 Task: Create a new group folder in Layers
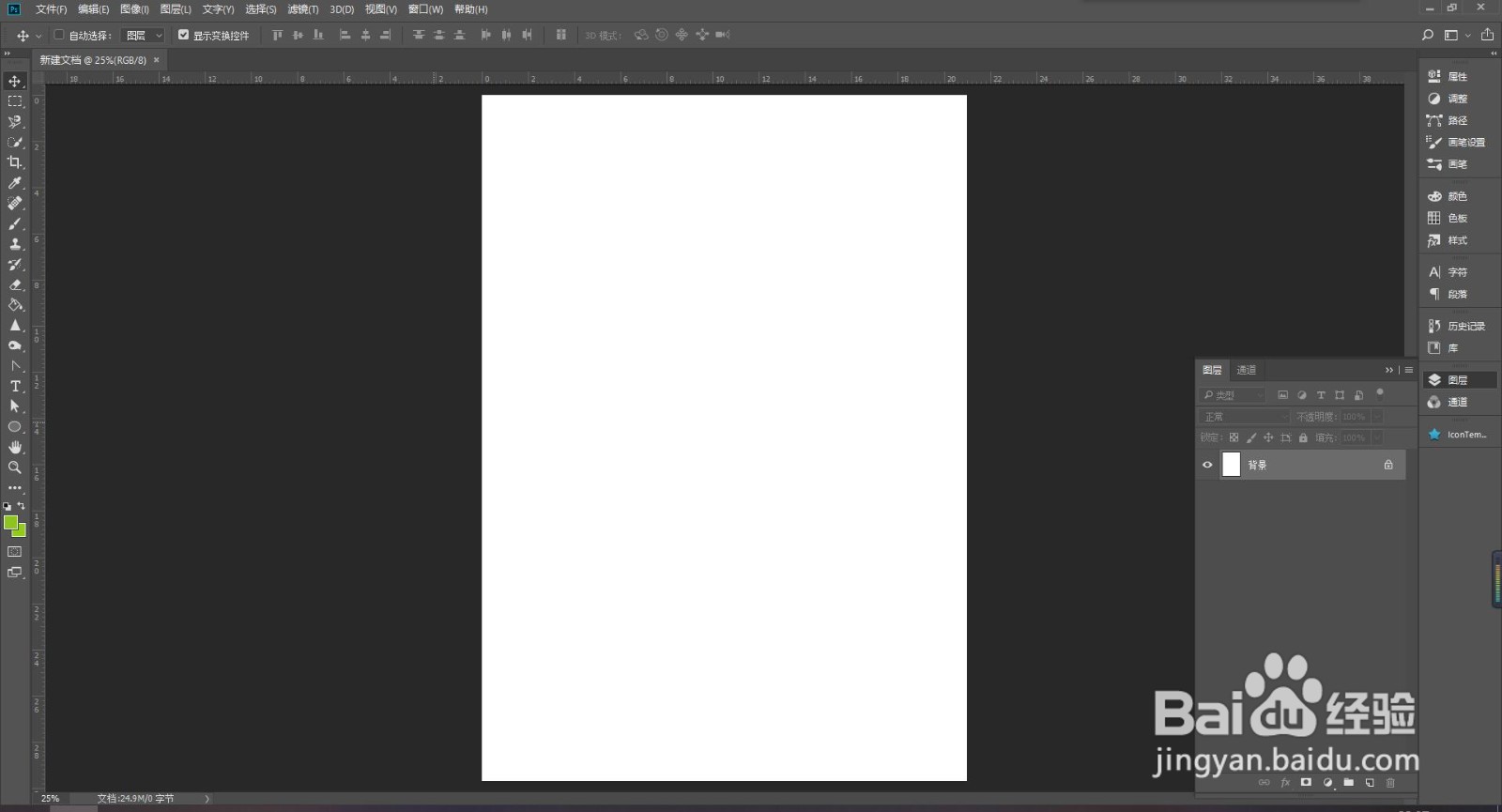(1349, 782)
